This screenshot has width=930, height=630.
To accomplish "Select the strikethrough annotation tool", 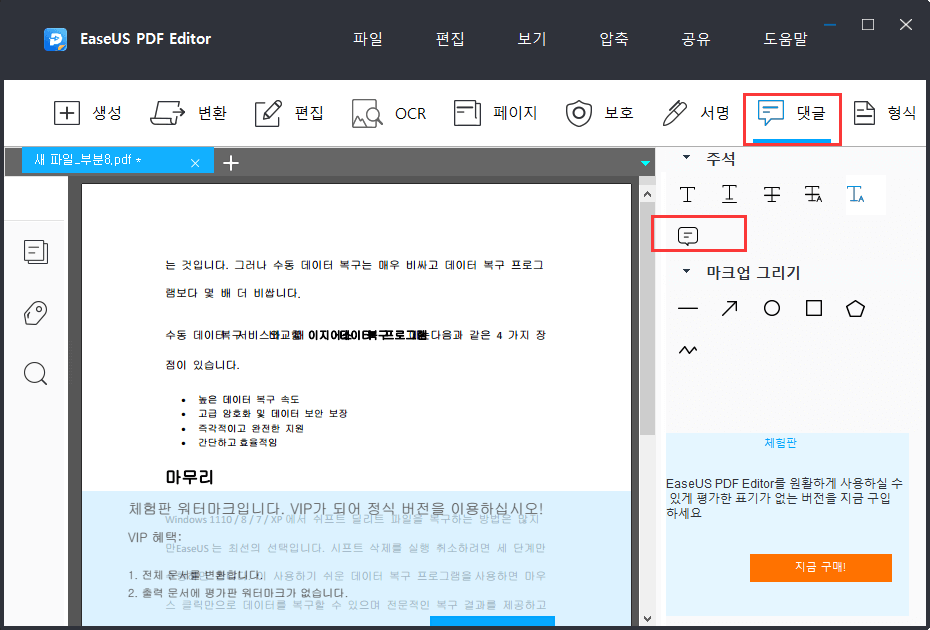I will coord(771,194).
